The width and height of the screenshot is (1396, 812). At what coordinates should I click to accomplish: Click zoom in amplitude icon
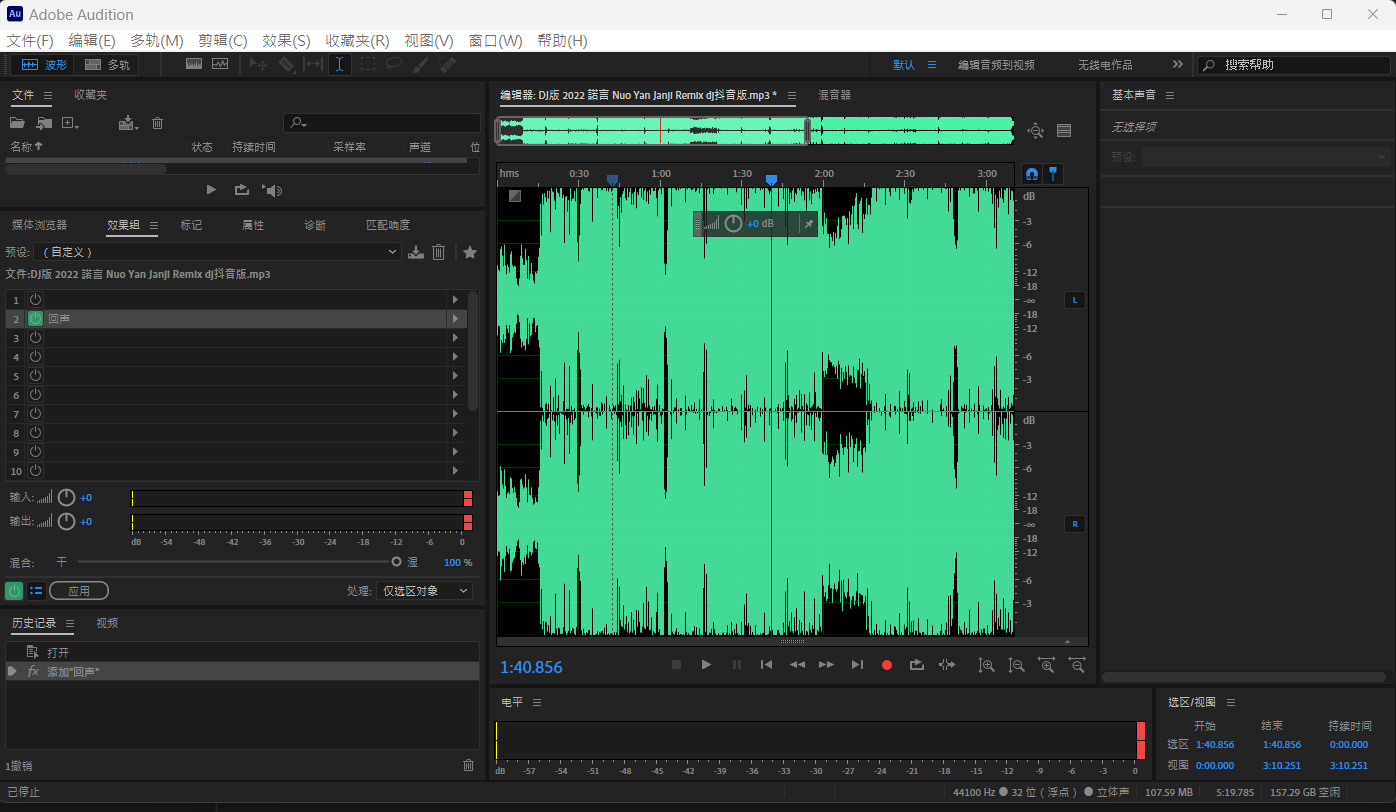click(x=986, y=665)
